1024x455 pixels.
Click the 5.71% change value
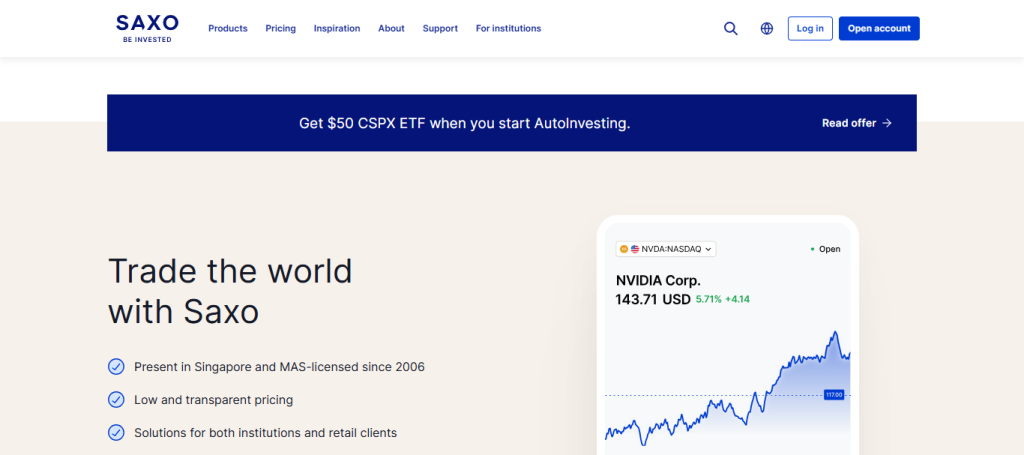point(709,300)
